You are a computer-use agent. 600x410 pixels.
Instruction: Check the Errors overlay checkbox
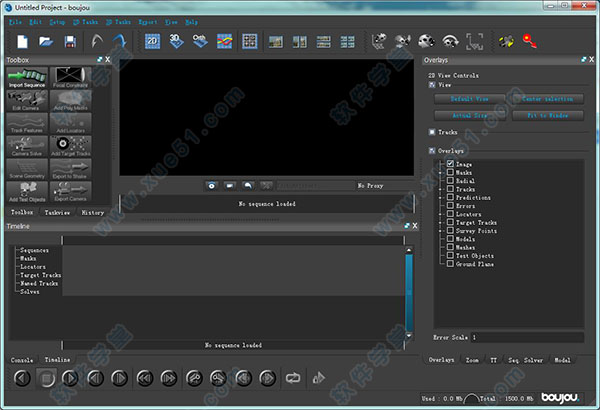click(450, 206)
